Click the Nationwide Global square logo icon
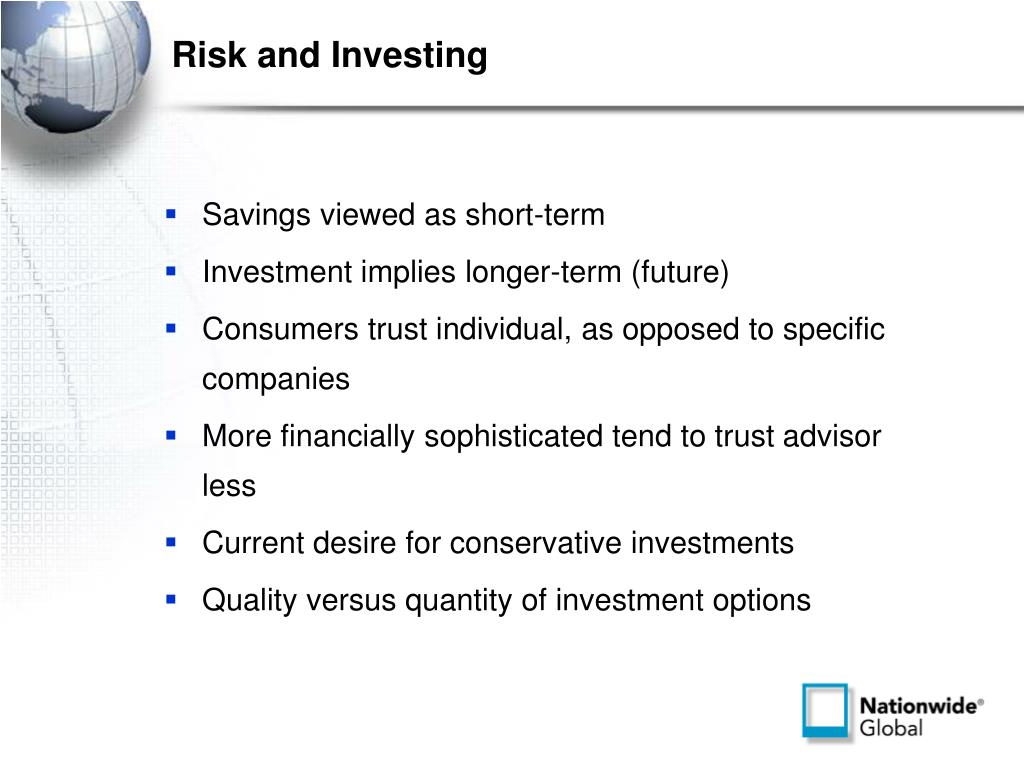1024x765 pixels. coord(826,712)
